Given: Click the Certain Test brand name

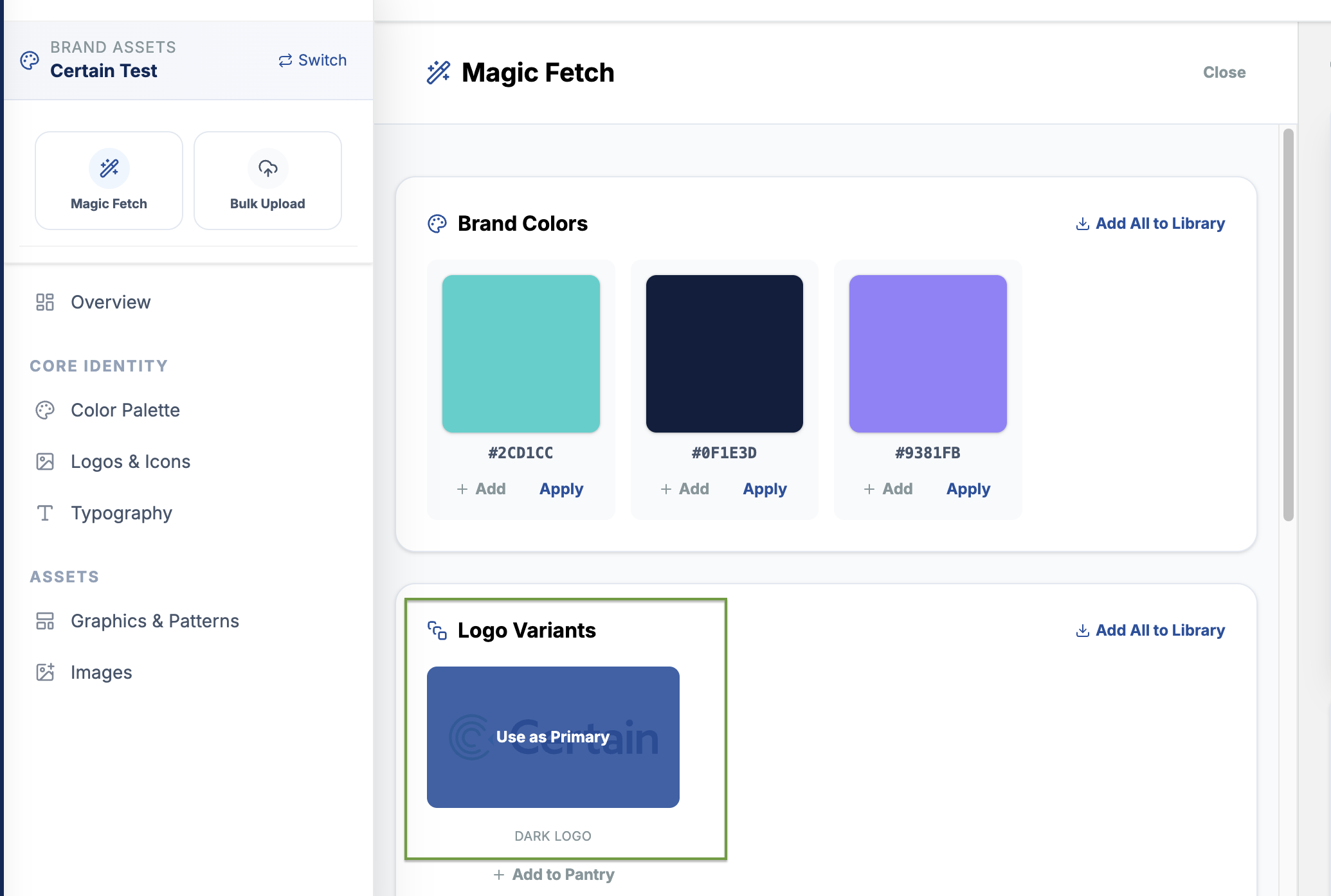Looking at the screenshot, I should click(x=104, y=71).
